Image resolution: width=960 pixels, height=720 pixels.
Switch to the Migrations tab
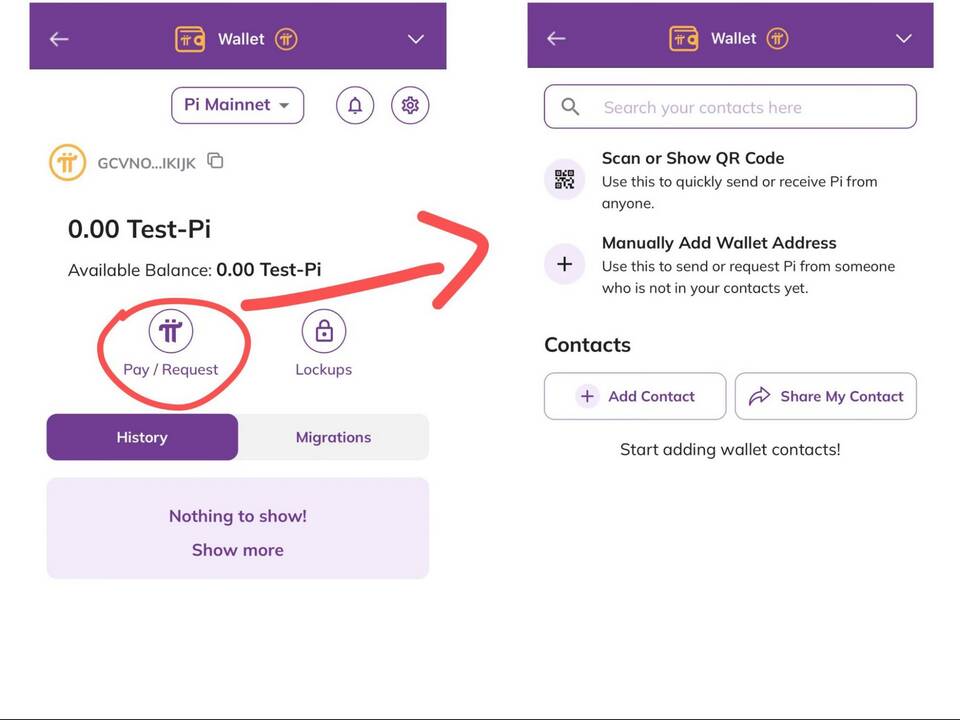[334, 437]
